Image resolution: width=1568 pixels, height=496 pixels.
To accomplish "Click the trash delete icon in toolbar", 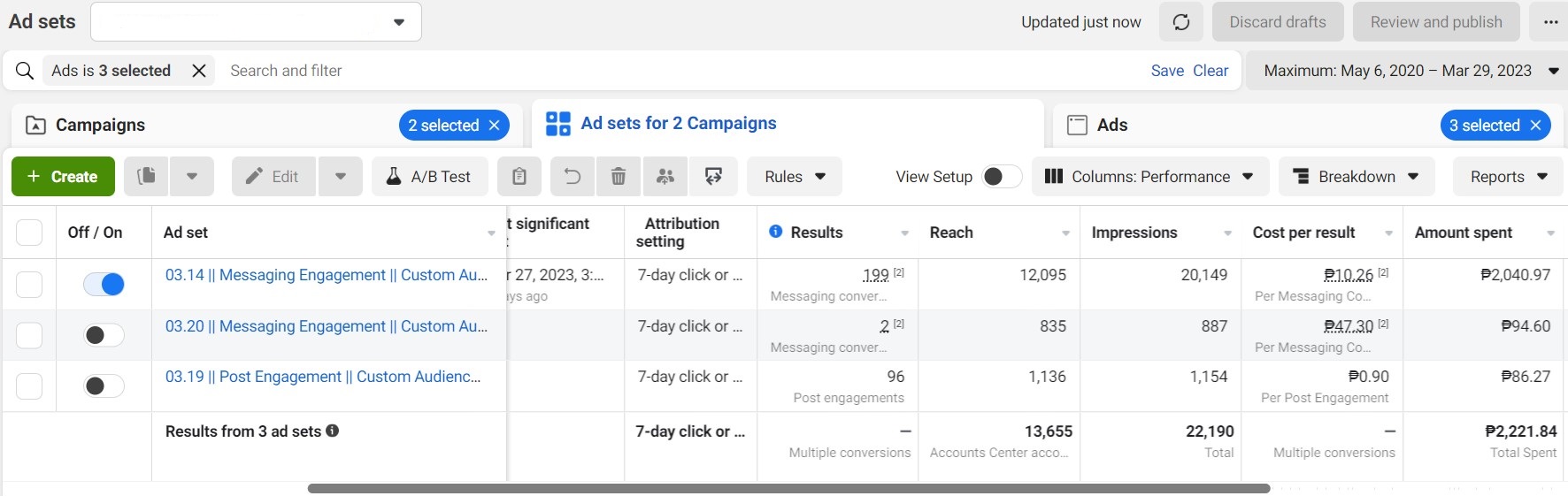I will pyautogui.click(x=619, y=177).
